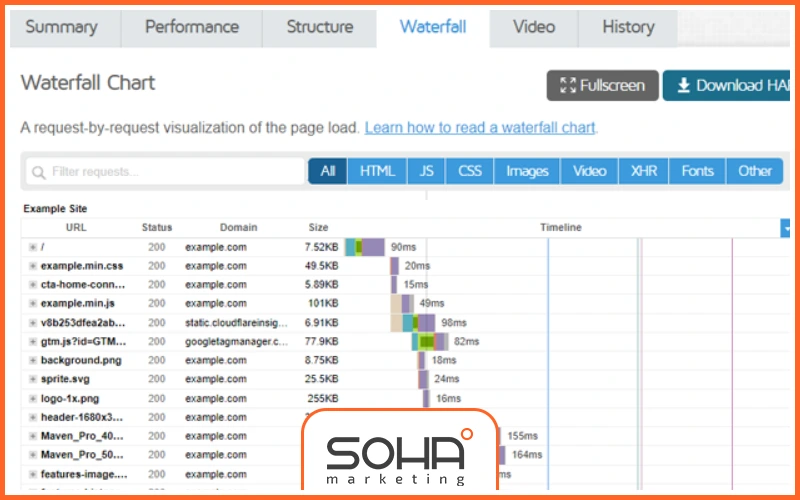Expand the sprite.svg request row
This screenshot has height=500, width=800.
pos(33,380)
